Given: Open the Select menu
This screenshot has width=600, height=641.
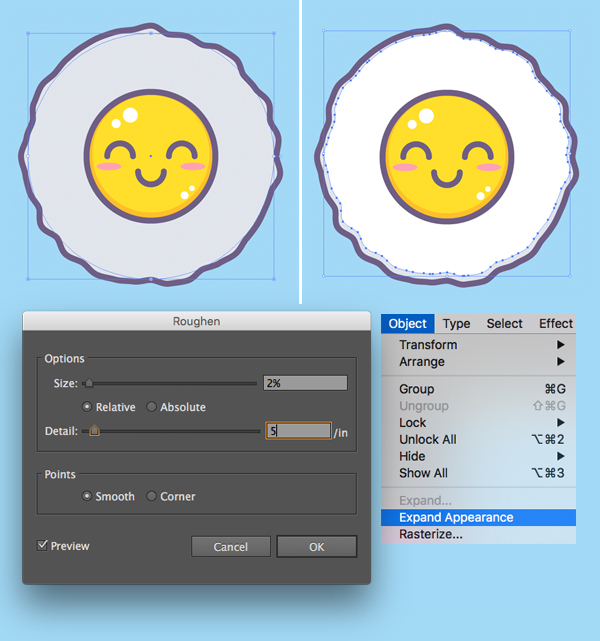Looking at the screenshot, I should [504, 323].
